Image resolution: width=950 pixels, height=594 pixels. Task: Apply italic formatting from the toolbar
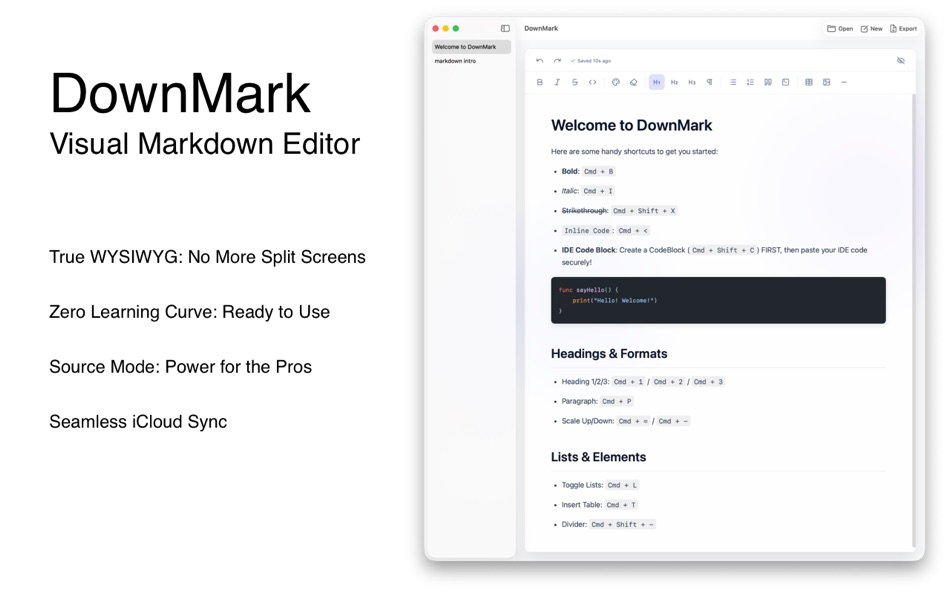tap(557, 82)
